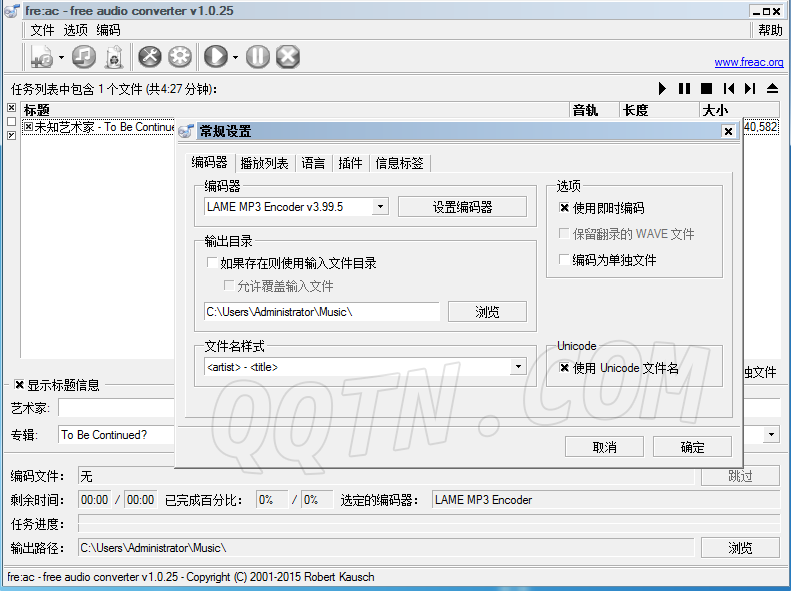
Task: Click the eject playback control icon
Action: click(772, 89)
